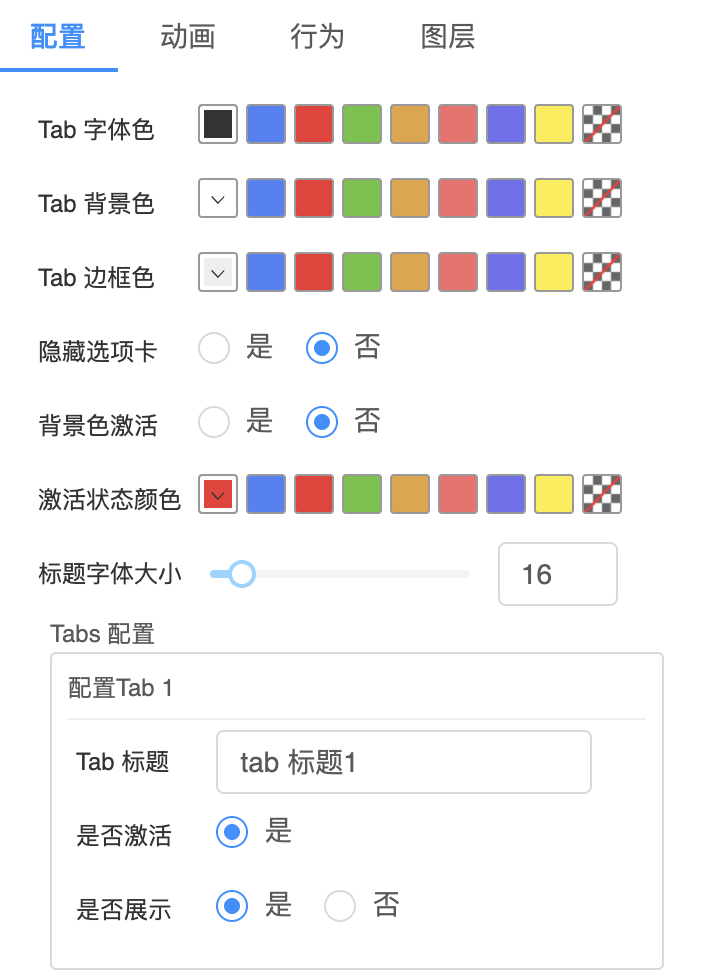Choose green swatch for Tab 背景色
Screen dimensions: 706x978
tap(362, 198)
